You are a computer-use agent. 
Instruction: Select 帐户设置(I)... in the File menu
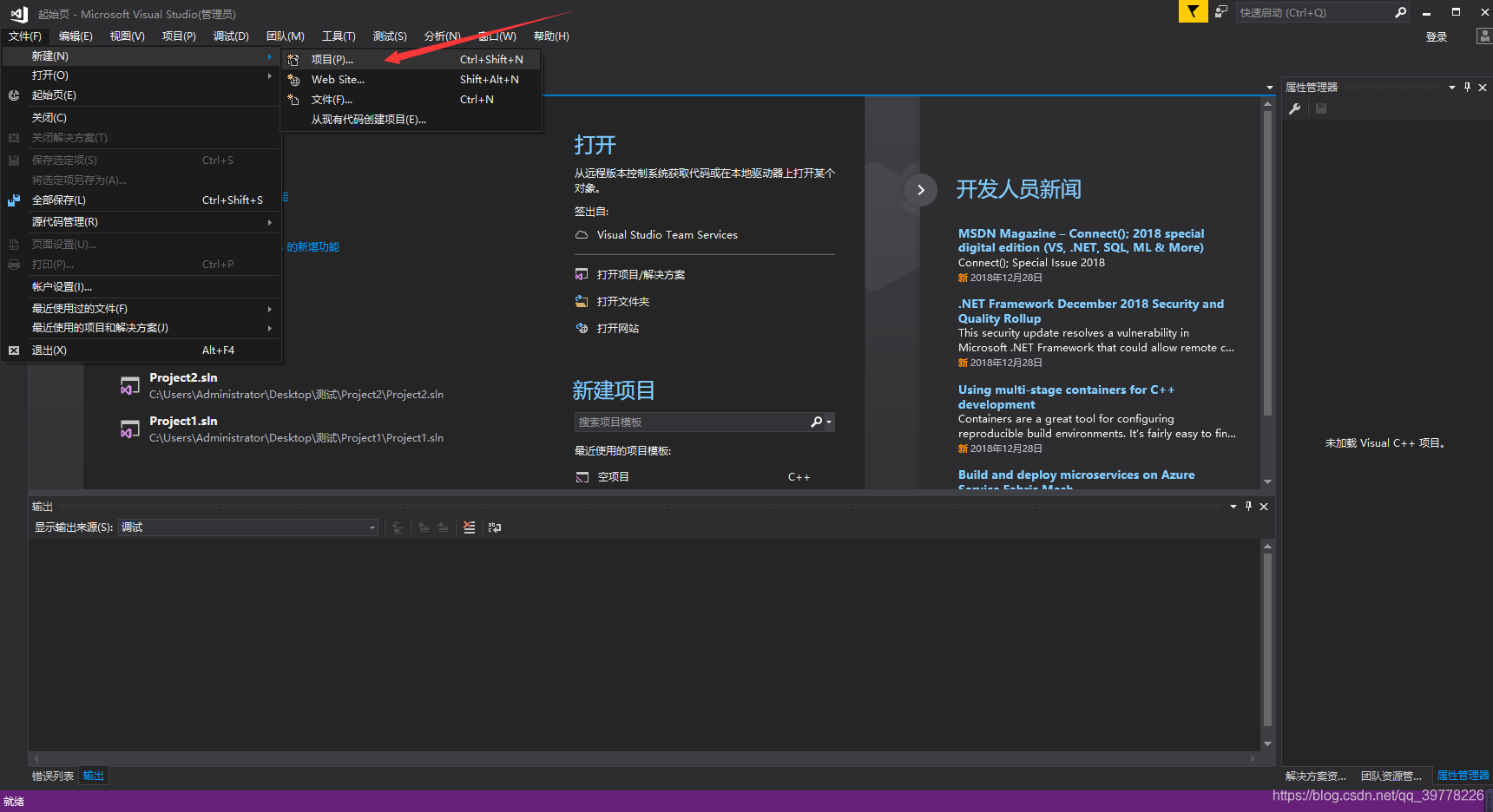click(x=143, y=287)
